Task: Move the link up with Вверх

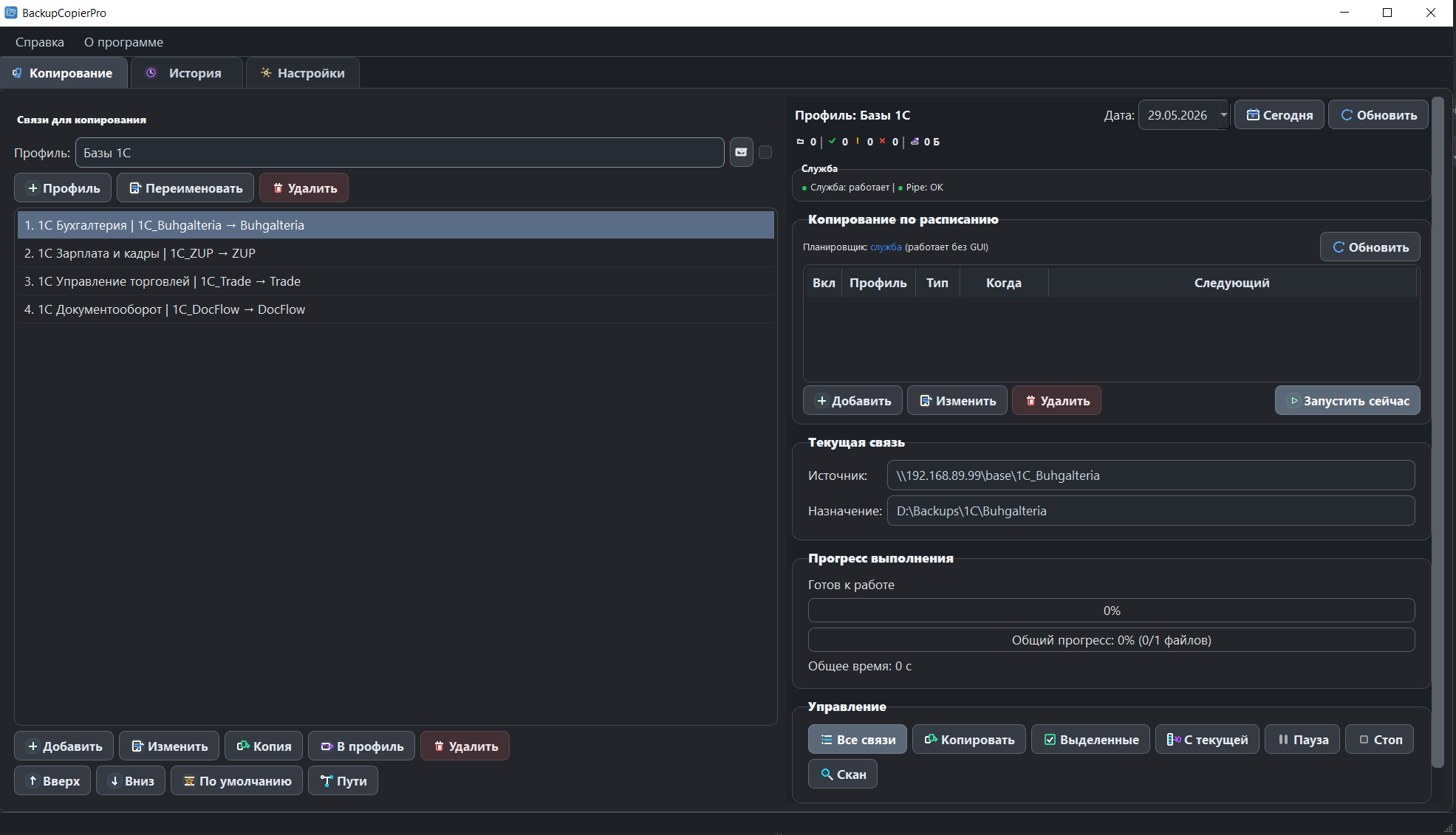Action: pos(52,781)
